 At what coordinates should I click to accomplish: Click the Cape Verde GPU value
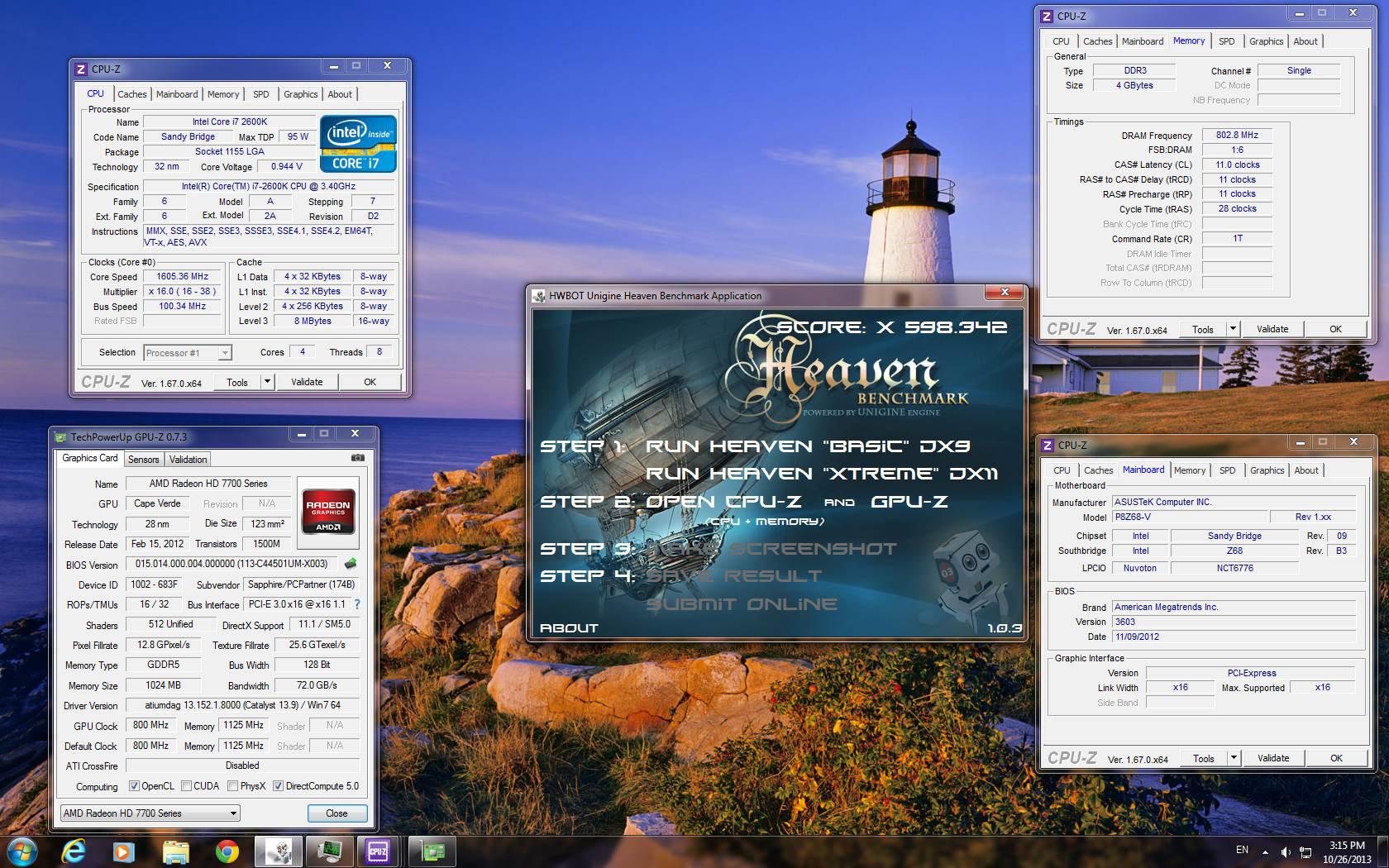point(157,503)
